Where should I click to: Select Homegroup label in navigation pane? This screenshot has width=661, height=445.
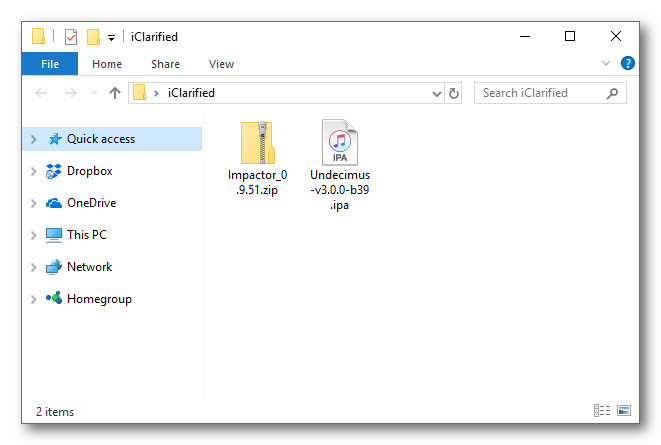[x=99, y=299]
